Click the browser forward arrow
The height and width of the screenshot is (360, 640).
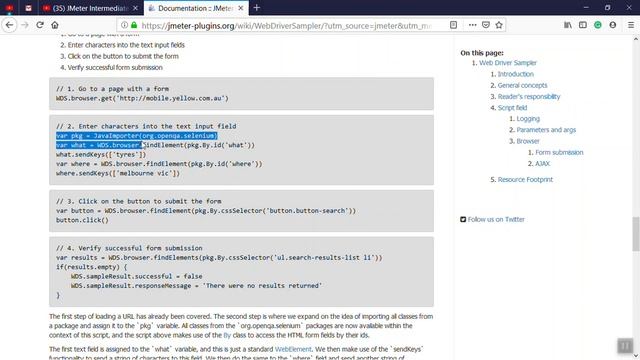(25, 25)
